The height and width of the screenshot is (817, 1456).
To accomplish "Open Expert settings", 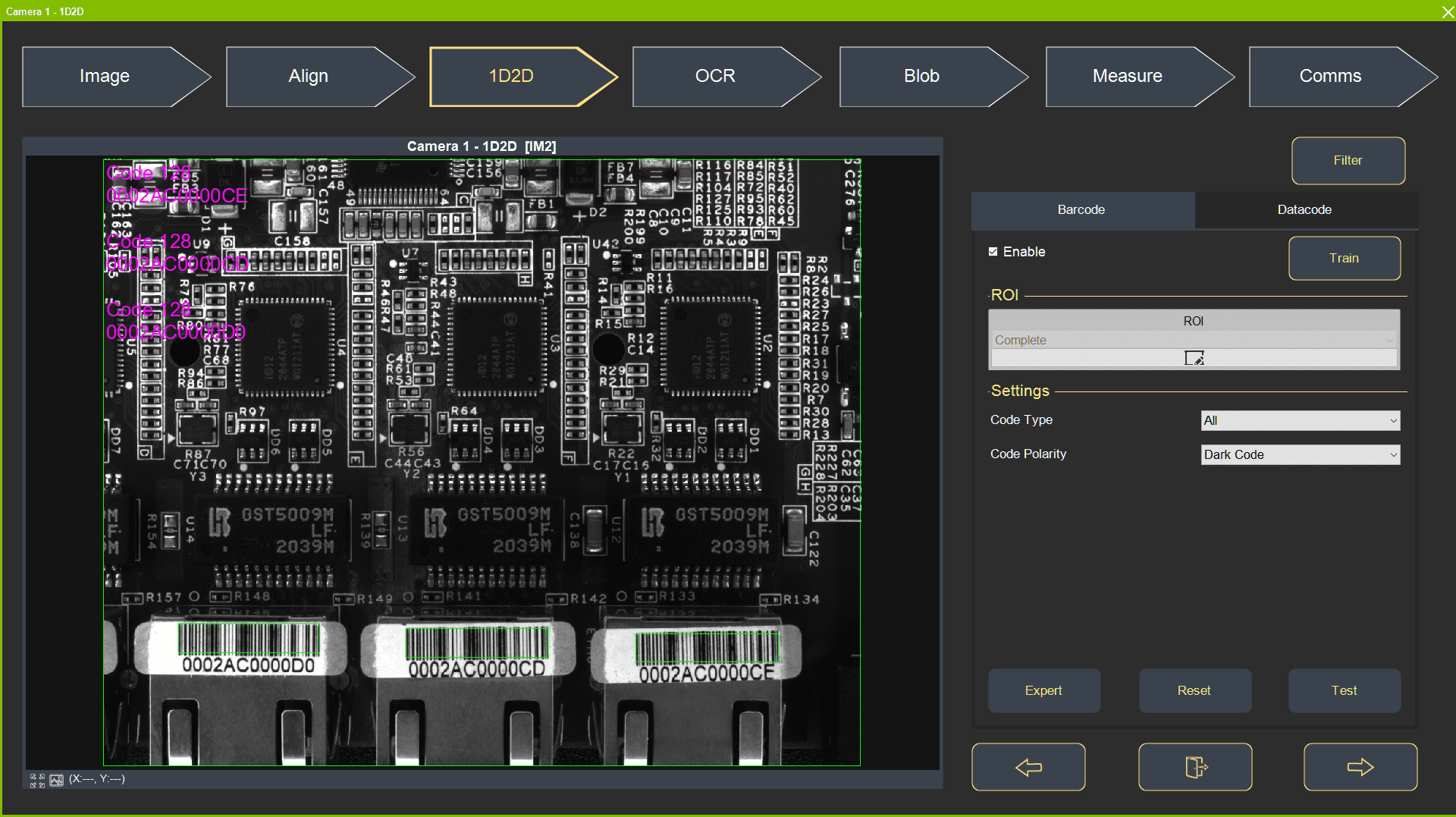I will coord(1044,691).
